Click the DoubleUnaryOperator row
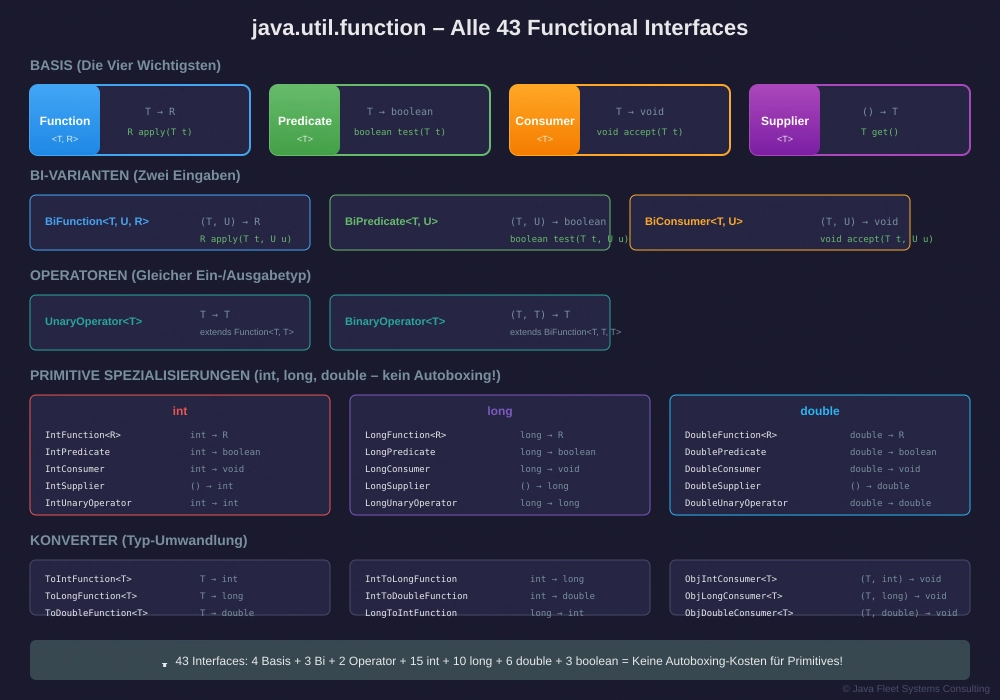This screenshot has height=700, width=1000. pos(736,503)
